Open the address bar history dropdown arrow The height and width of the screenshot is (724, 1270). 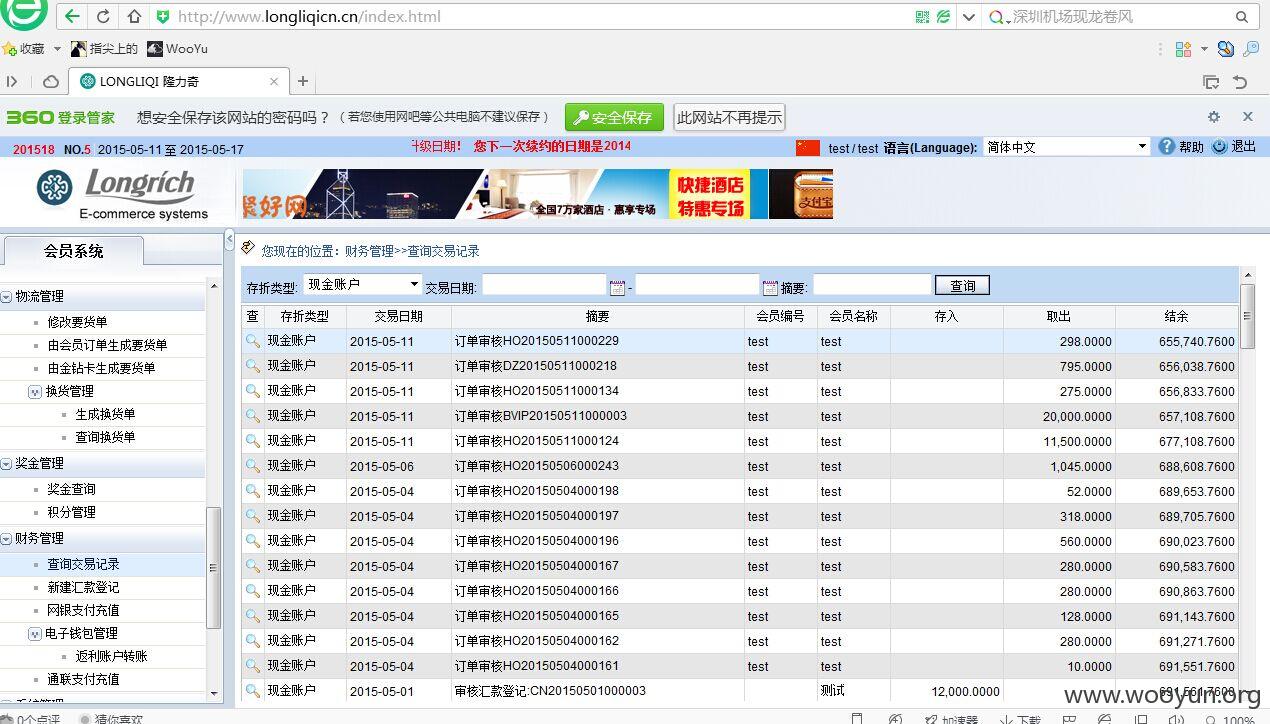click(x=968, y=17)
